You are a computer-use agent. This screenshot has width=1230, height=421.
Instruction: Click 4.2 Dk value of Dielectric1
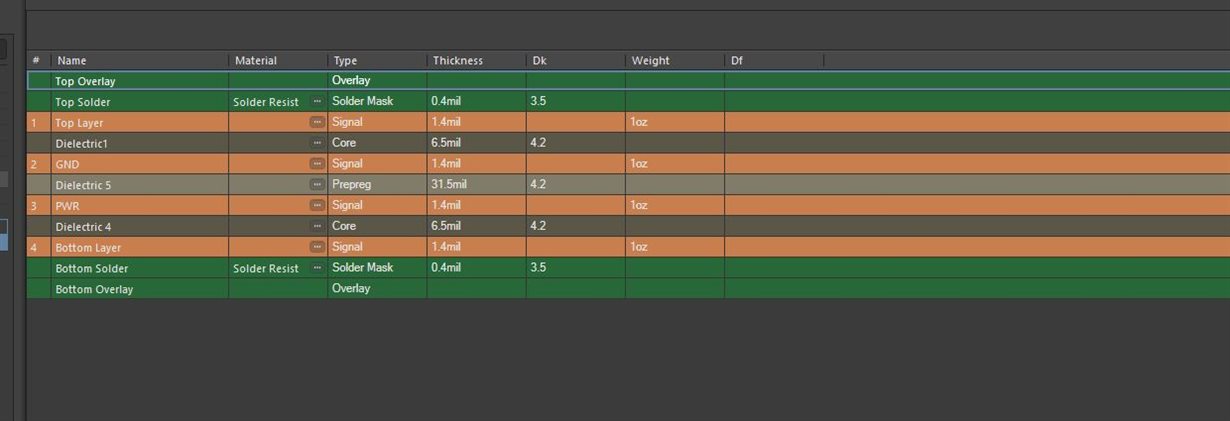tap(538, 143)
